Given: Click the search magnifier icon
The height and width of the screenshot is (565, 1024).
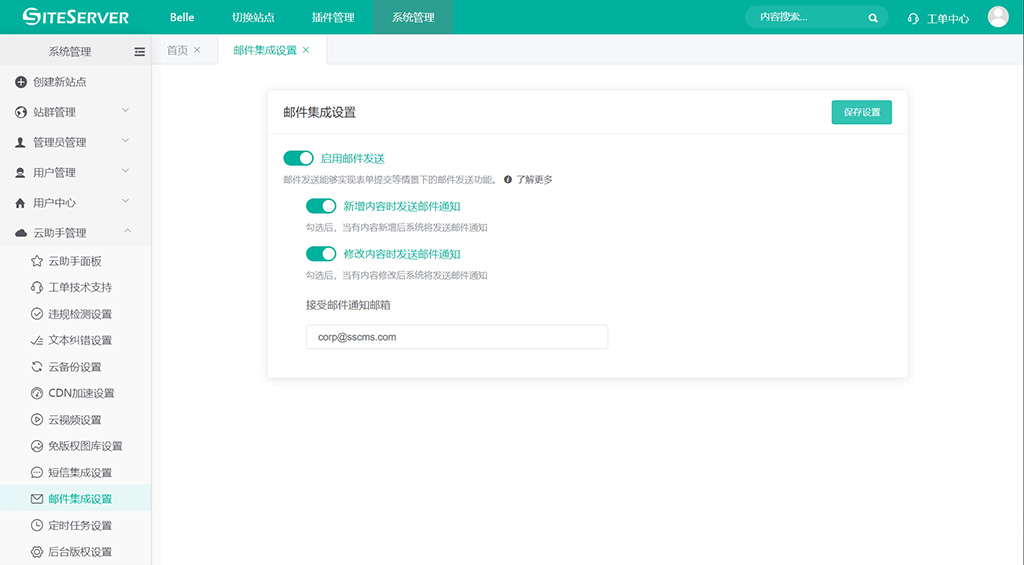Looking at the screenshot, I should (x=873, y=18).
